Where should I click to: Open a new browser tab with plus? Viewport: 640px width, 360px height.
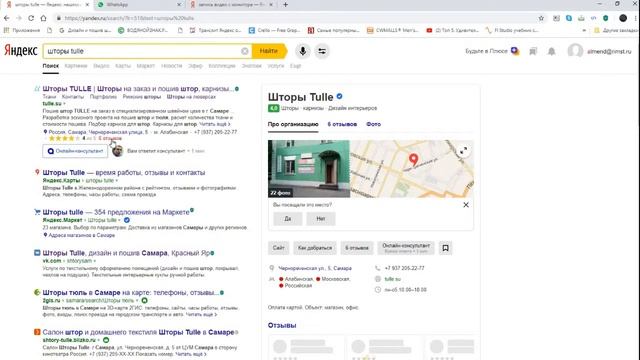[x=285, y=4]
